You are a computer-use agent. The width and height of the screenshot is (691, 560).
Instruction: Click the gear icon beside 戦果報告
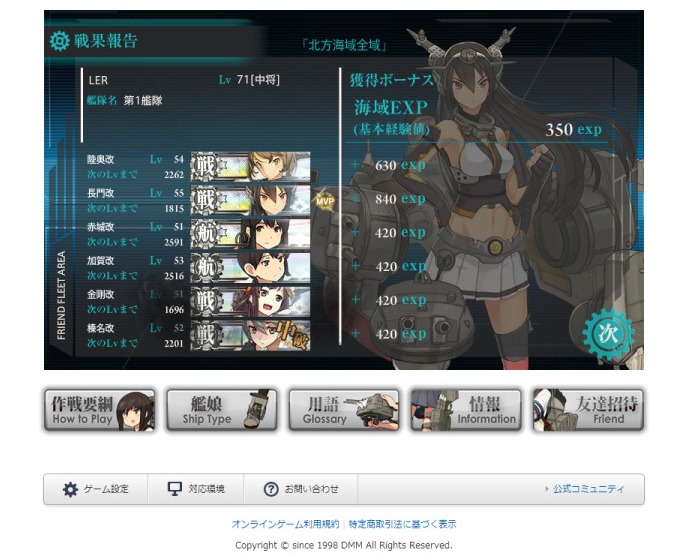coord(59,41)
